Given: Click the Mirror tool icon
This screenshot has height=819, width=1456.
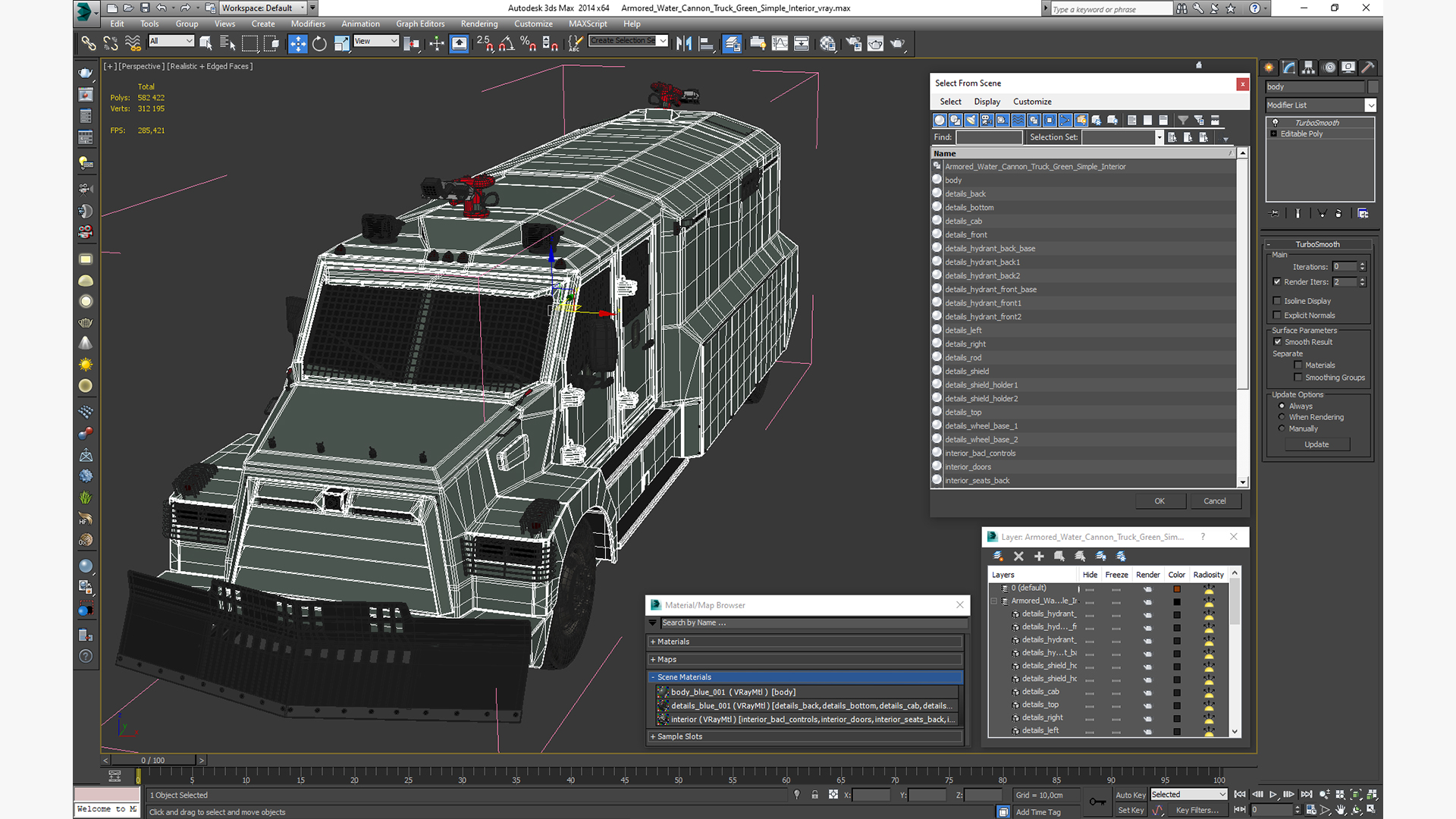Looking at the screenshot, I should tap(684, 44).
